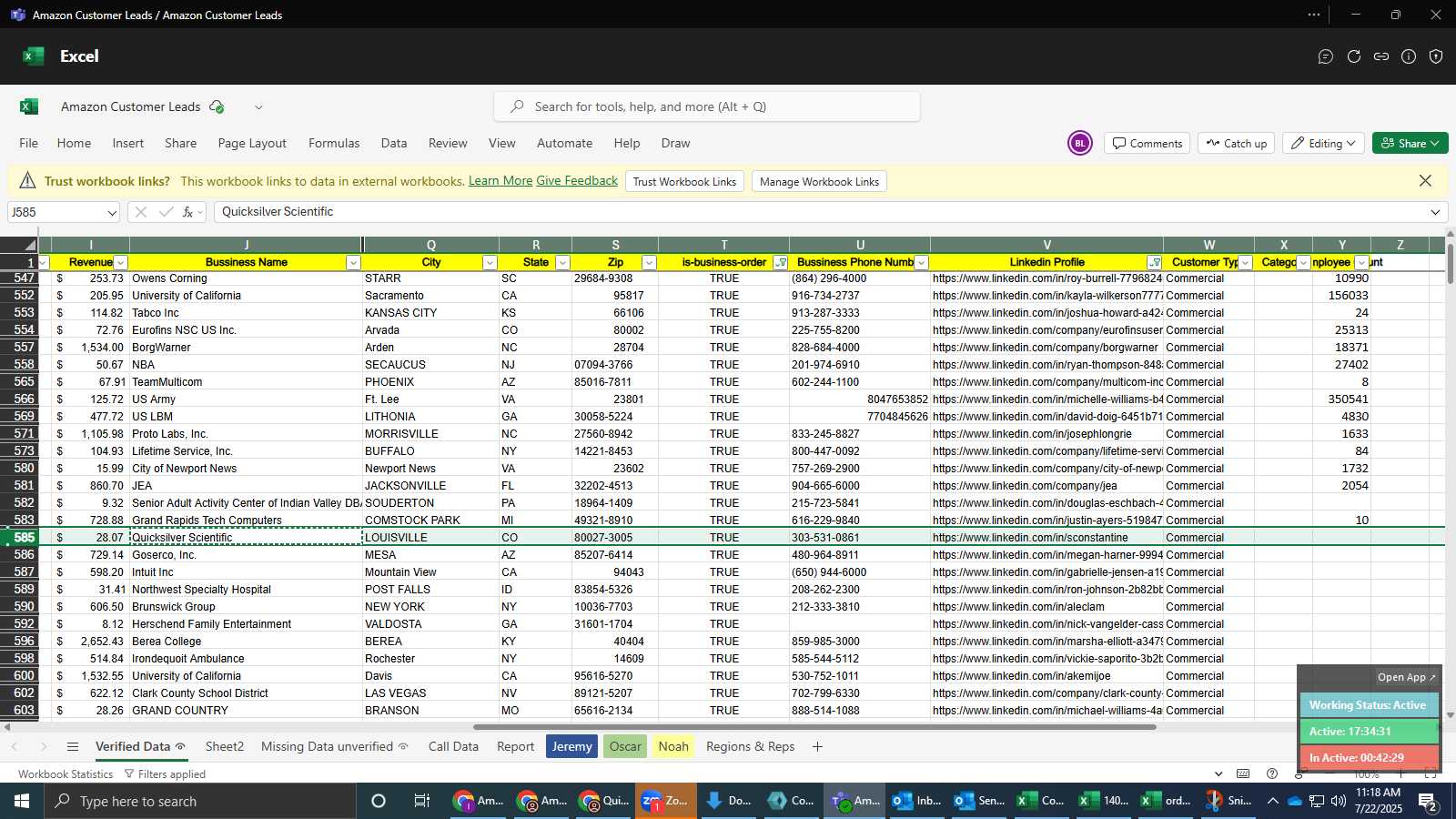
Task: Open the more options ellipsis in title bar
Action: [1314, 15]
